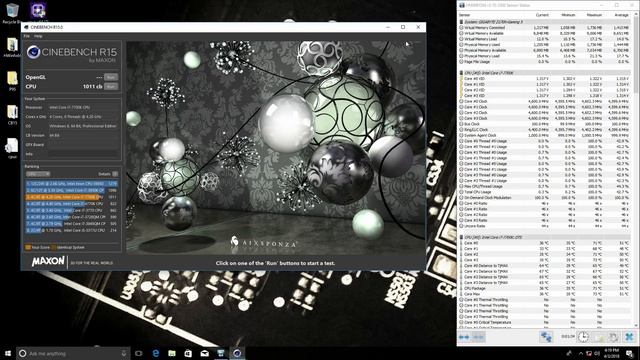The height and width of the screenshot is (360, 640).
Task: Open the Recycle Bin desktop icon
Action: 12,13
